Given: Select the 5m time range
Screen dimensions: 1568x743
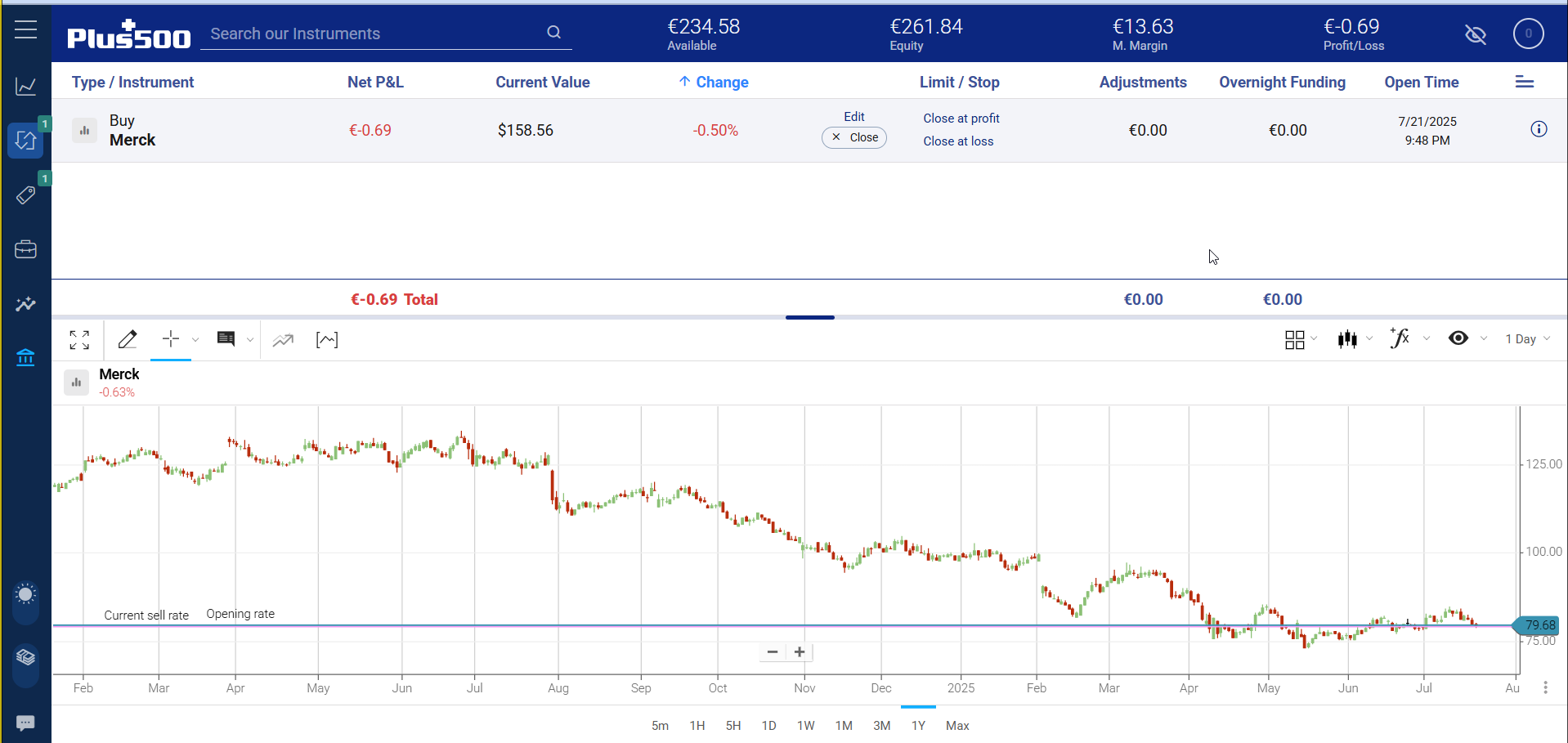Looking at the screenshot, I should point(660,726).
